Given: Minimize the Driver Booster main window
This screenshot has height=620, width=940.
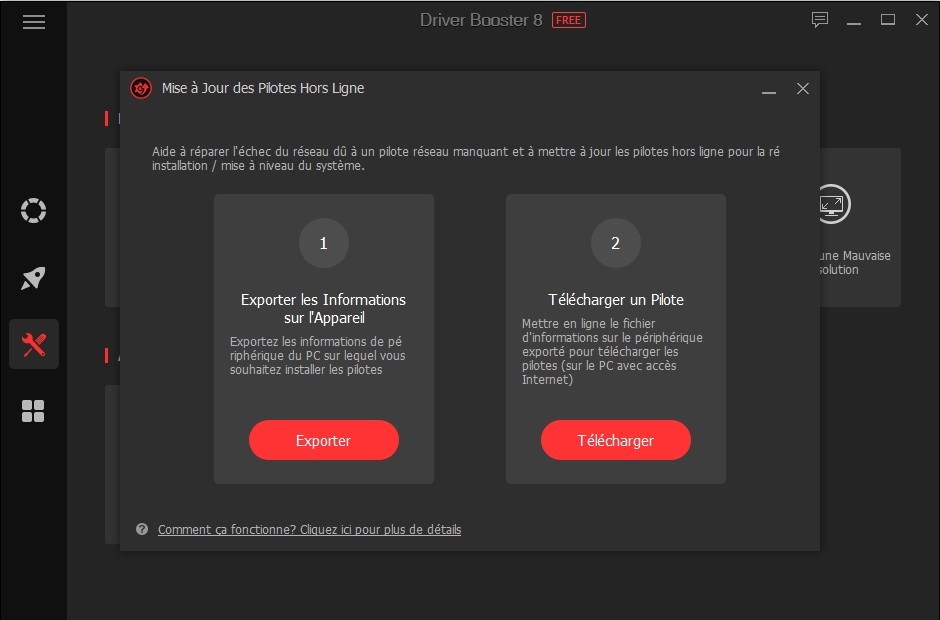Looking at the screenshot, I should 854,21.
